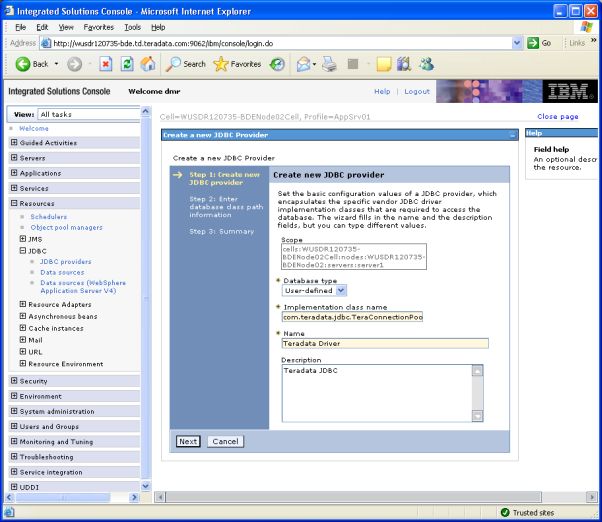Expand Guided Activities section
Image resolution: width=602 pixels, height=522 pixels.
[14, 142]
